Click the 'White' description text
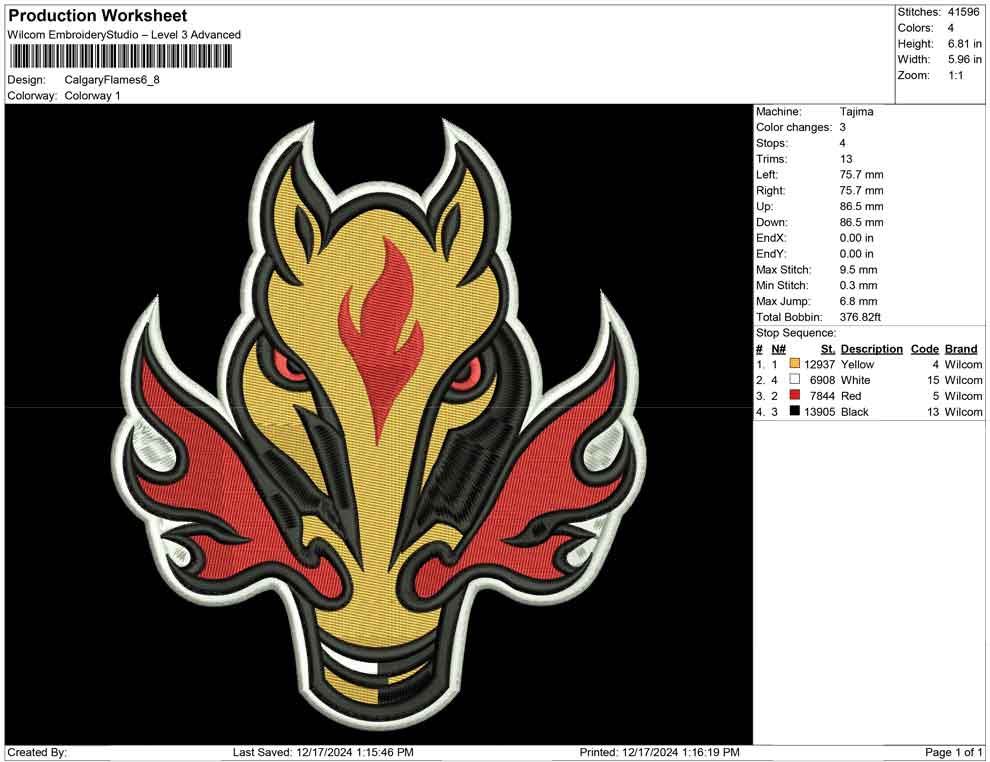Viewport: 990px width, 762px height. [x=855, y=379]
